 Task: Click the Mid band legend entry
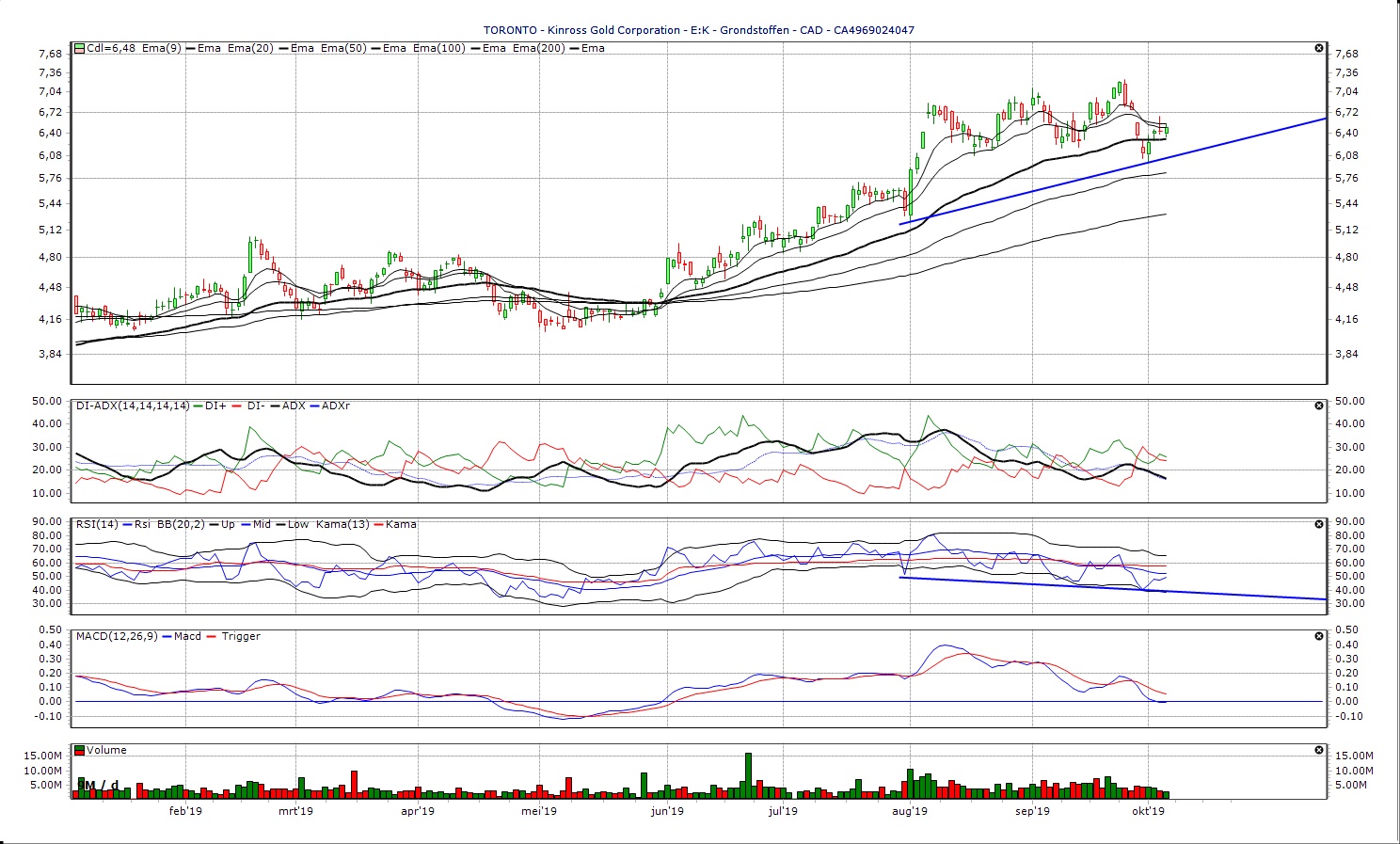(x=254, y=524)
